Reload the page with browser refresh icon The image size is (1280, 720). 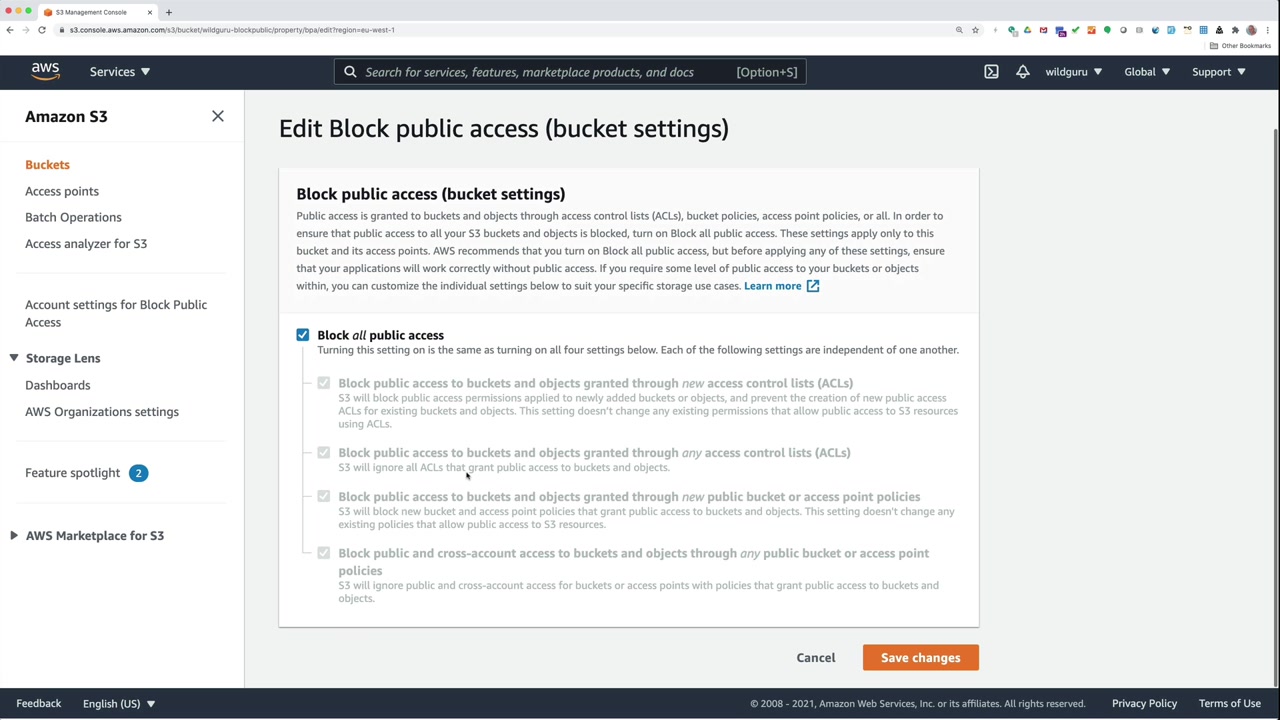[42, 30]
